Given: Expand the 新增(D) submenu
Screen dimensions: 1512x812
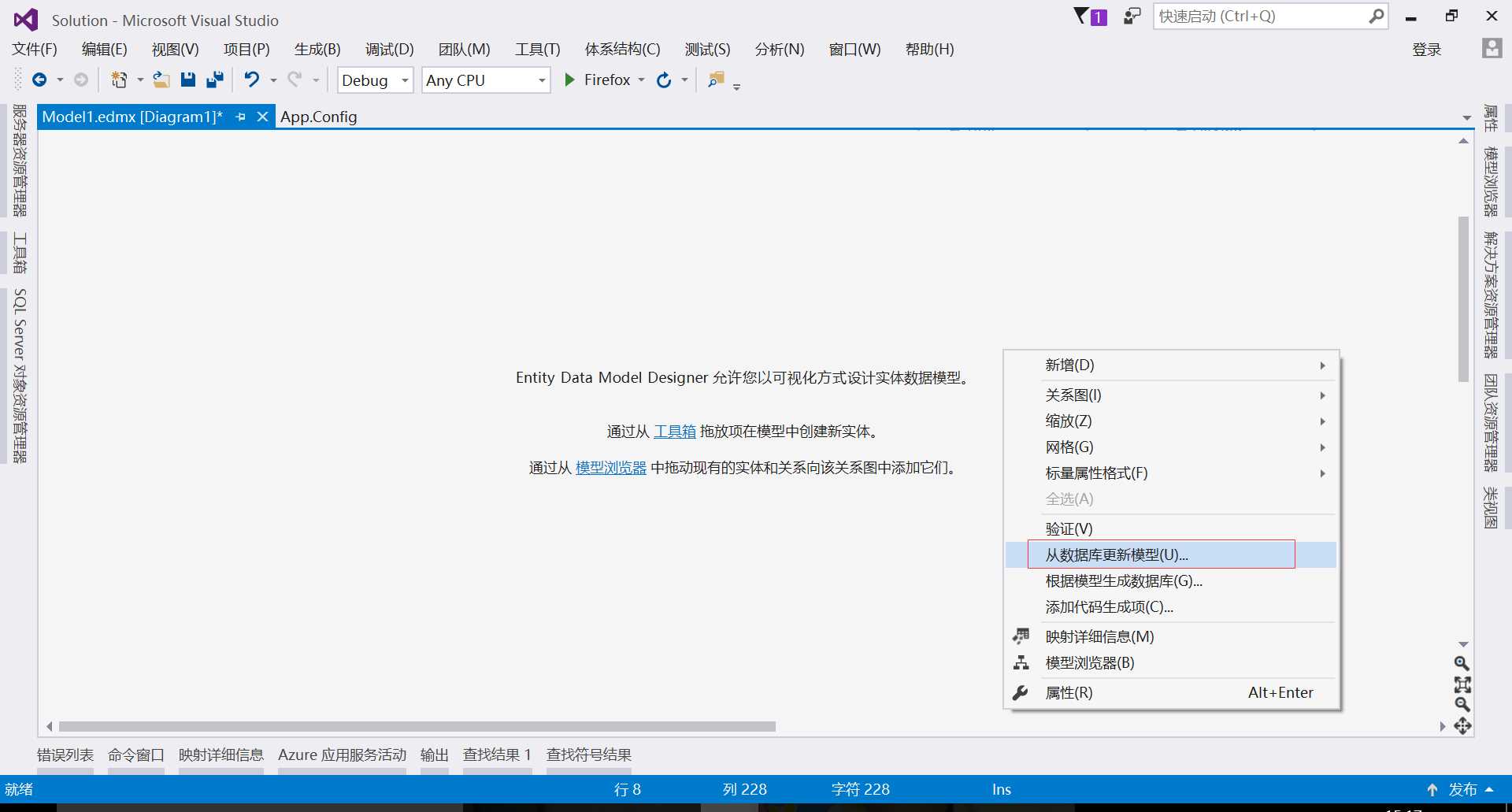Looking at the screenshot, I should [x=1171, y=365].
